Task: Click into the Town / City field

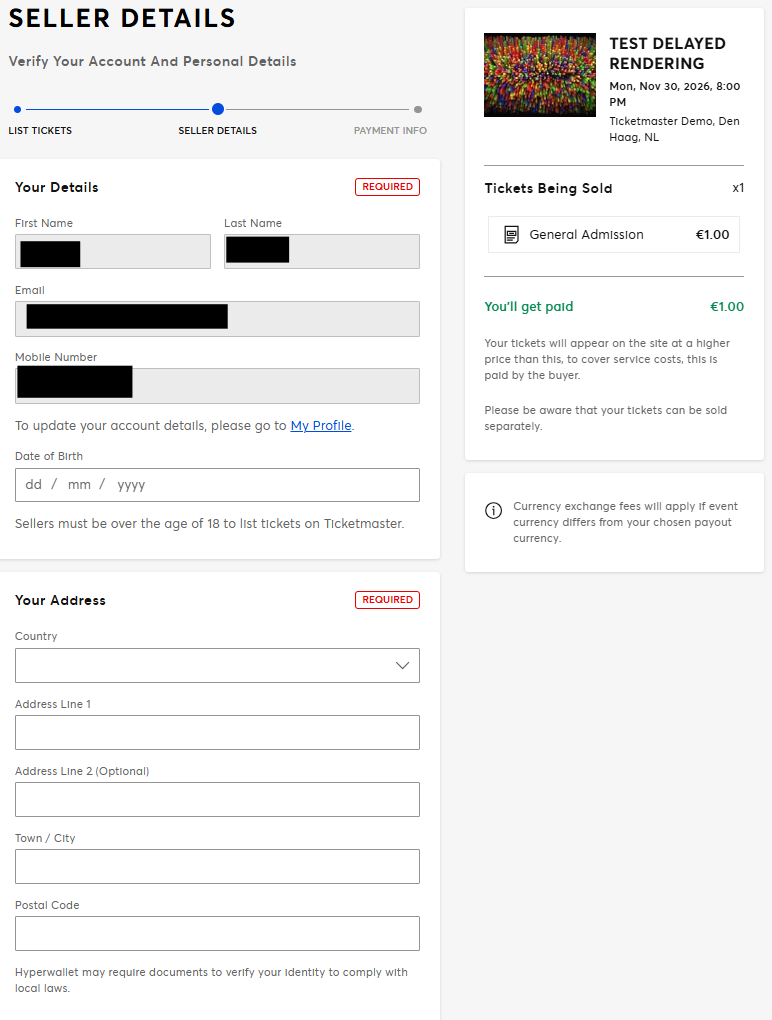Action: [217, 867]
